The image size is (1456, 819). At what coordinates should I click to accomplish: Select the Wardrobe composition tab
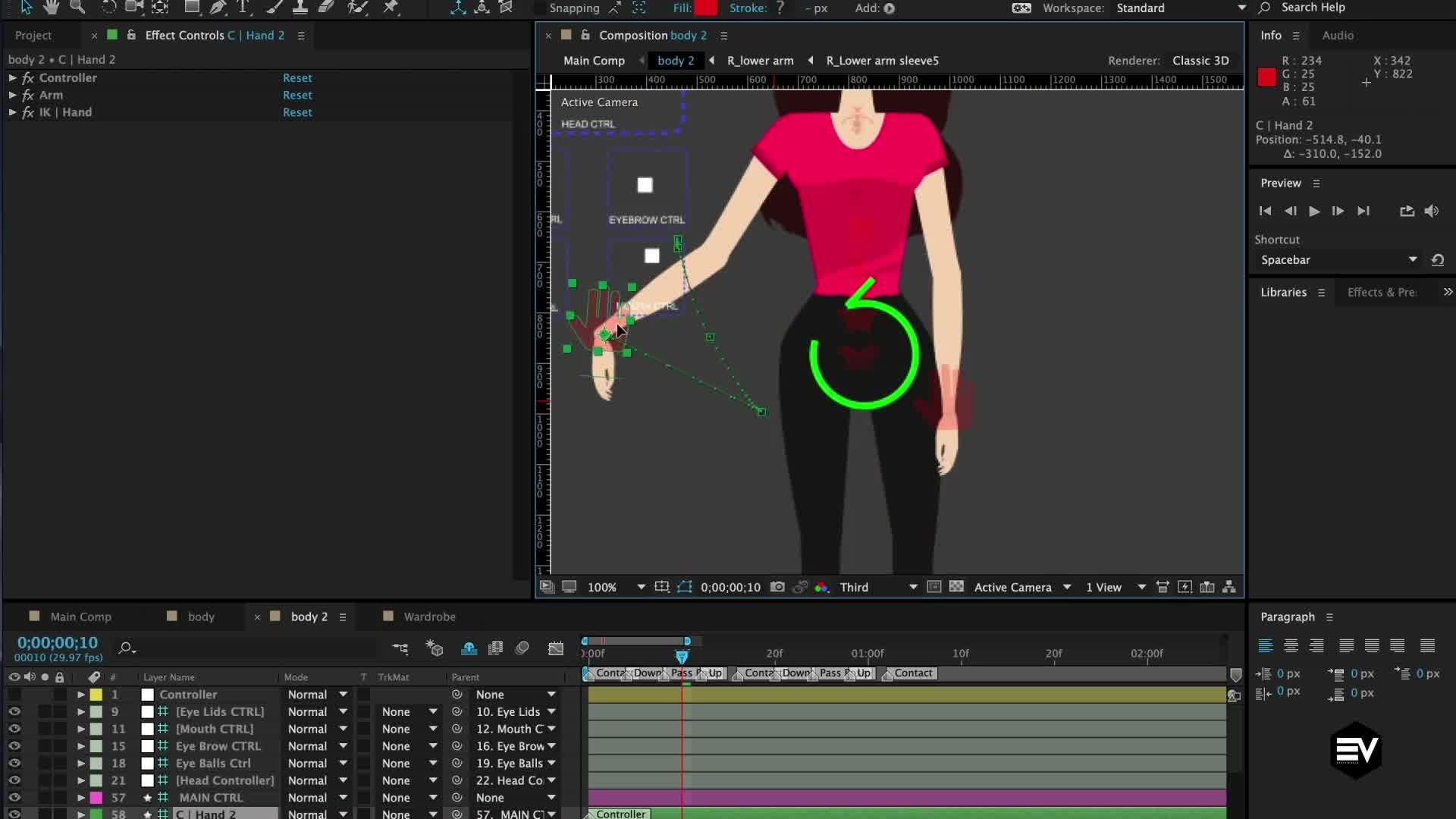pyautogui.click(x=428, y=616)
